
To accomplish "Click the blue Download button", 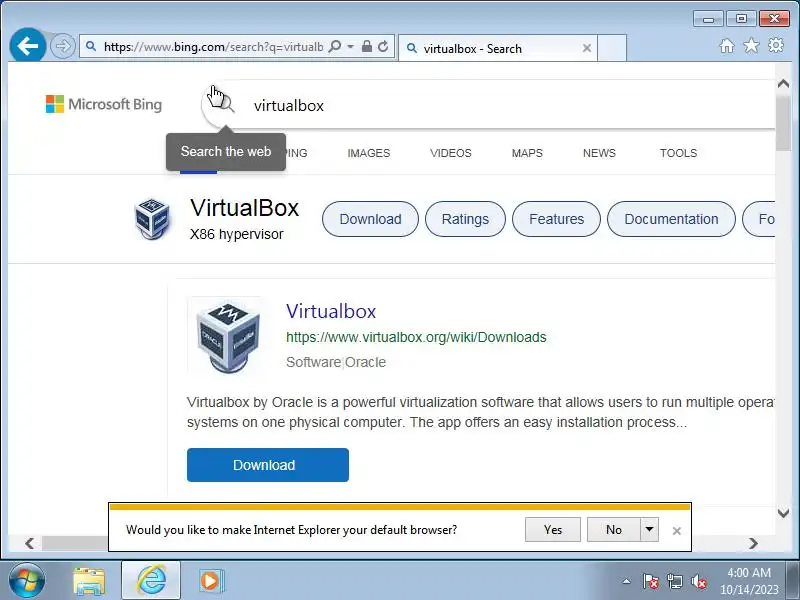I will point(268,465).
